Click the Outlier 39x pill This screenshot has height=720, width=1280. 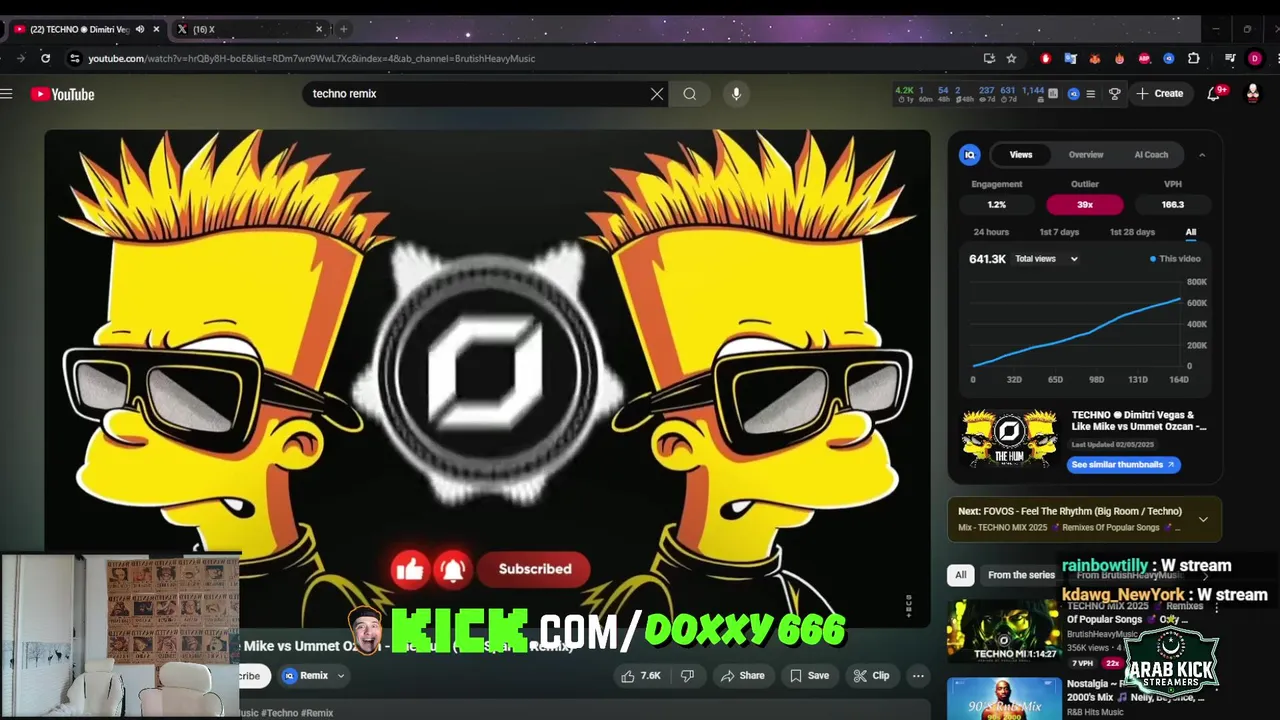(1085, 205)
